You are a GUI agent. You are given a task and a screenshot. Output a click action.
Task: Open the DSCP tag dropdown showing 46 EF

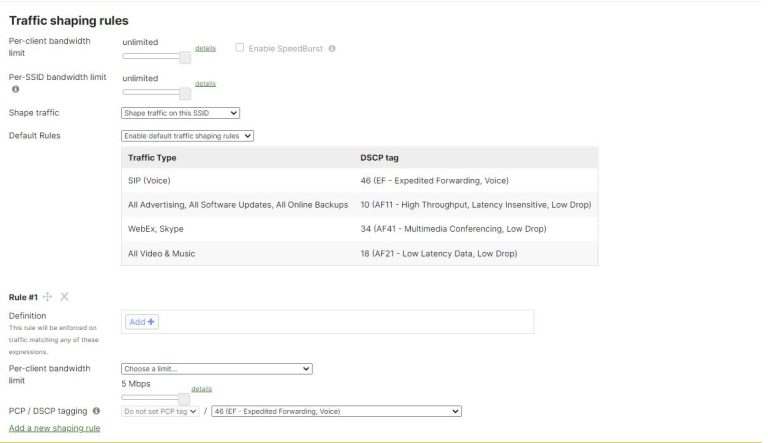pos(335,411)
